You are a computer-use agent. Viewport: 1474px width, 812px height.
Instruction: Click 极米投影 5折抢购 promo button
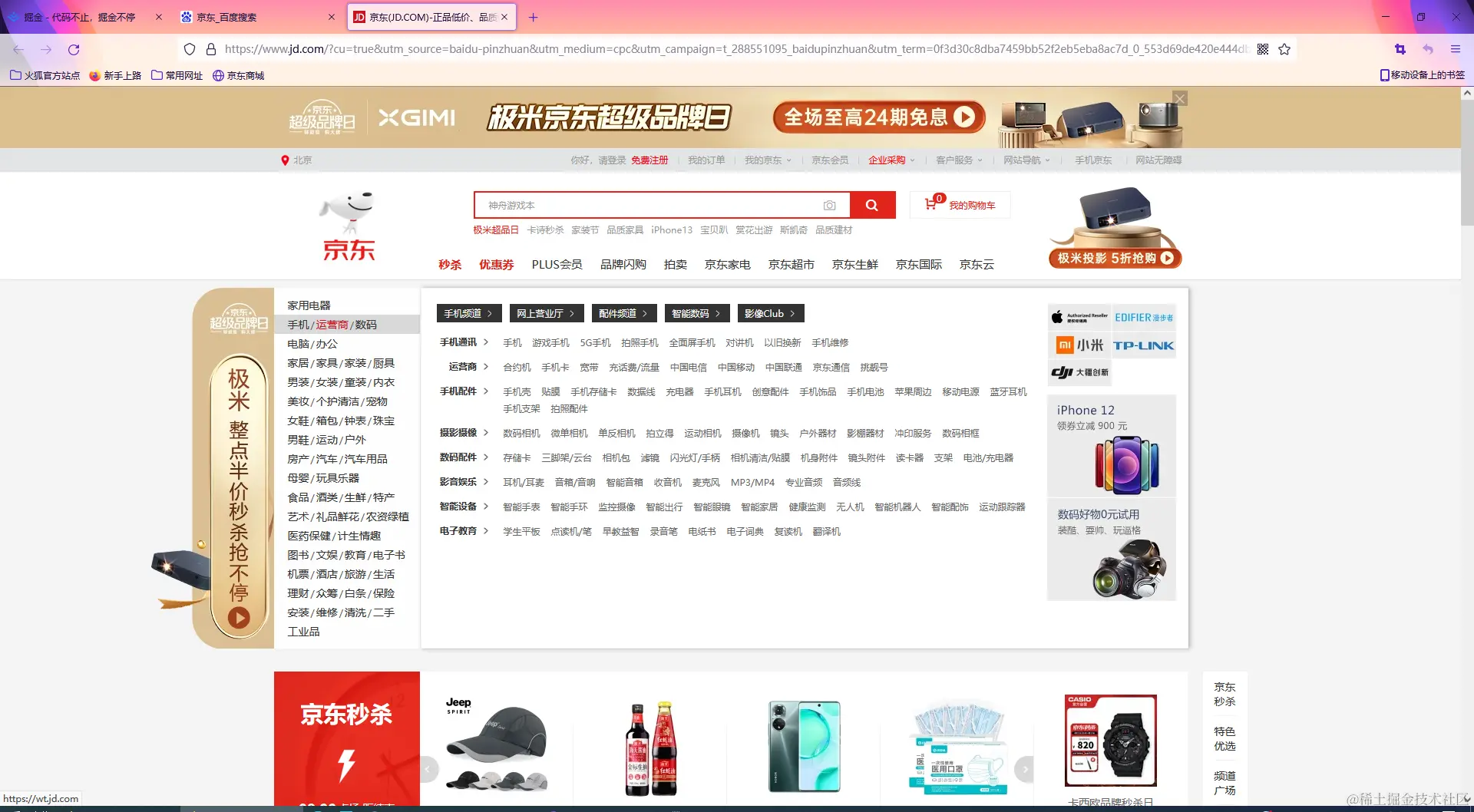1115,258
